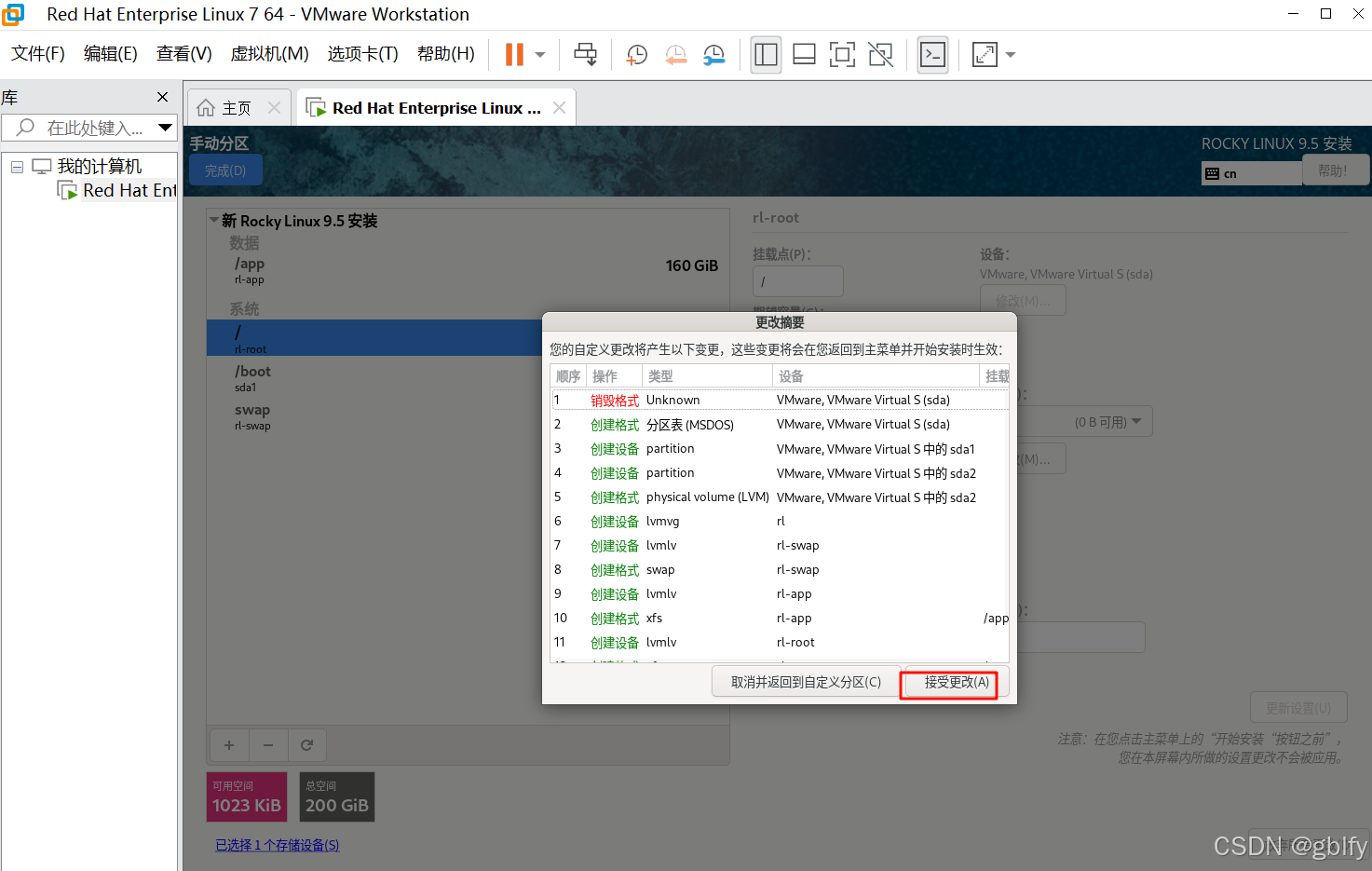Click the pause virtual machine icon

coord(514,55)
